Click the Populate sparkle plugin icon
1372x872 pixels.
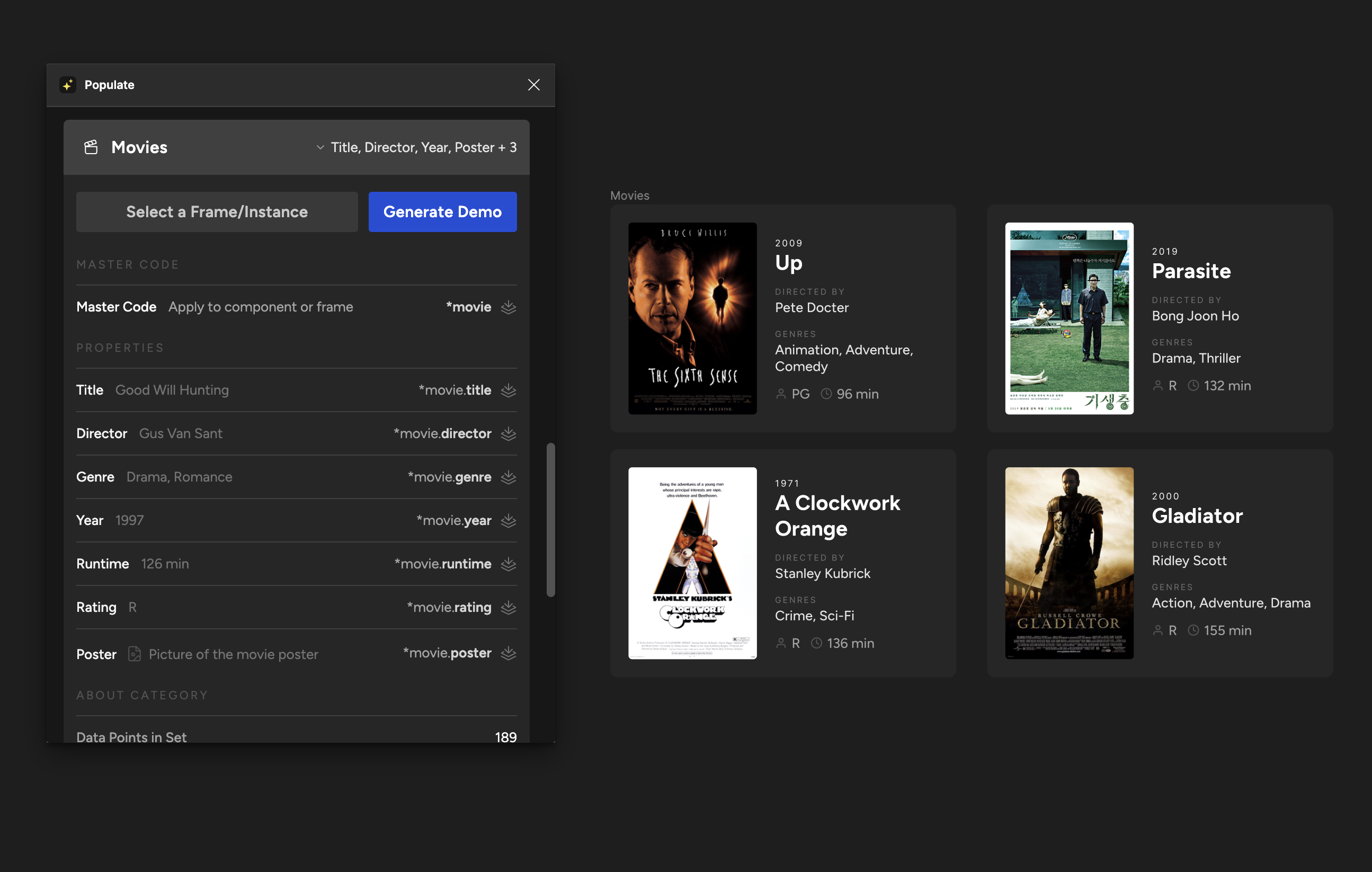pyautogui.click(x=68, y=85)
